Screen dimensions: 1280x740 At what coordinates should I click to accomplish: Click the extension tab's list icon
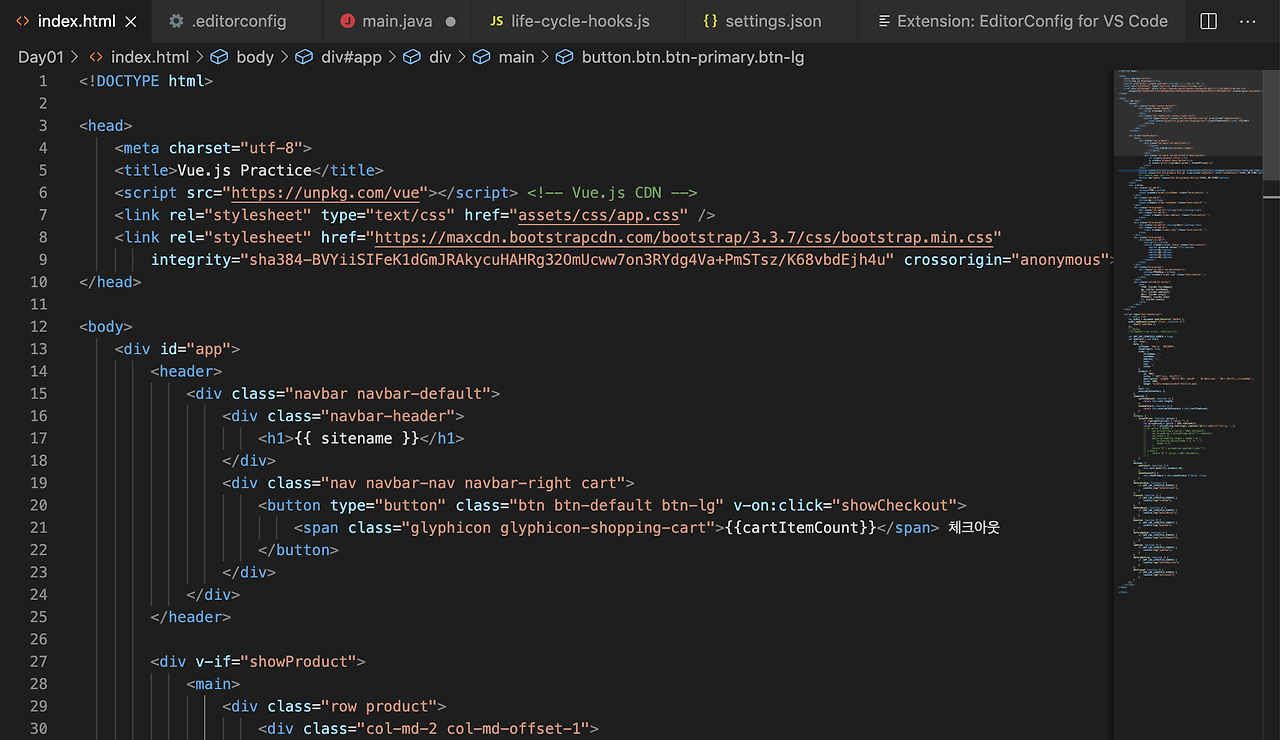point(883,20)
